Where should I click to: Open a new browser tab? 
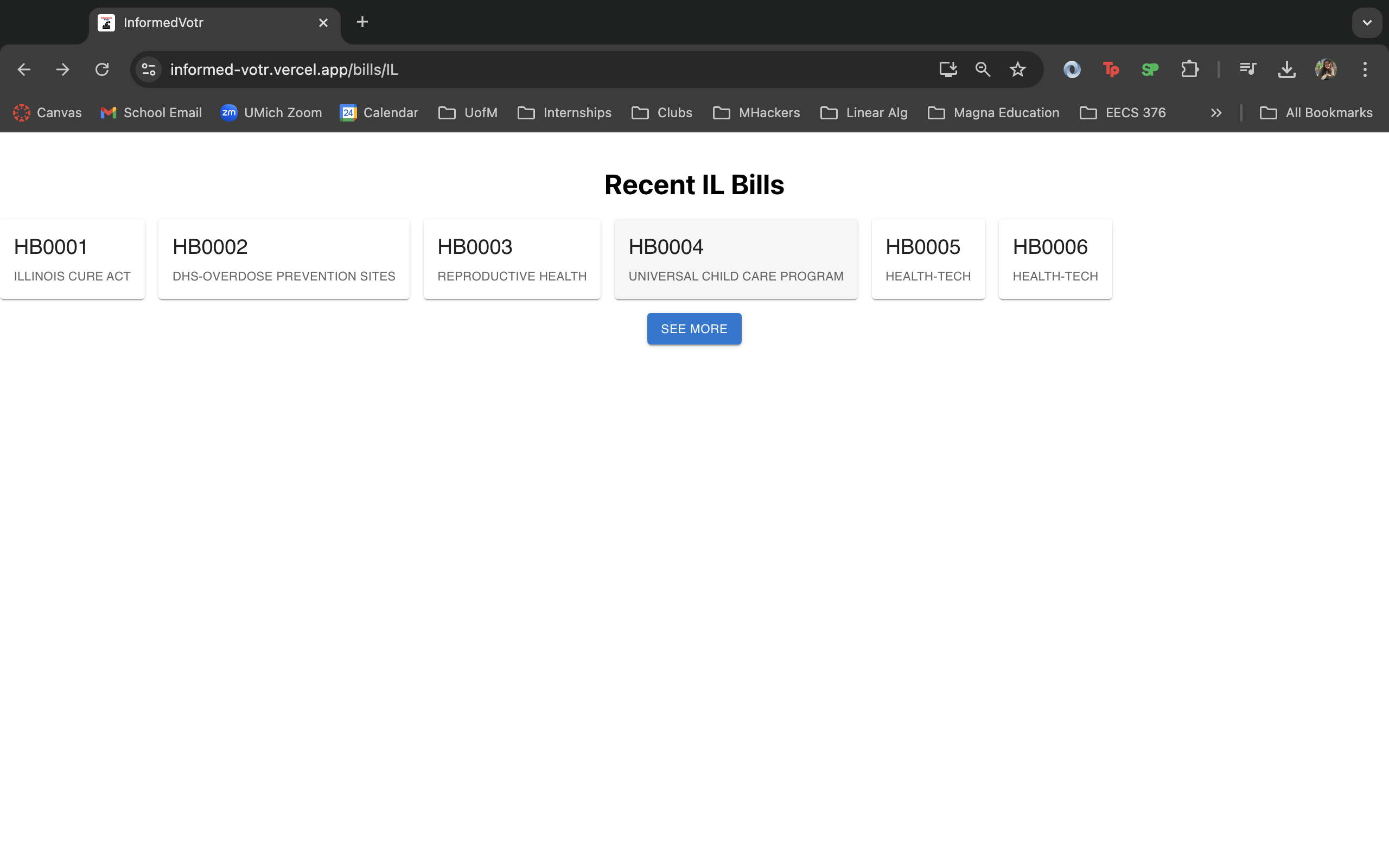pos(362,22)
